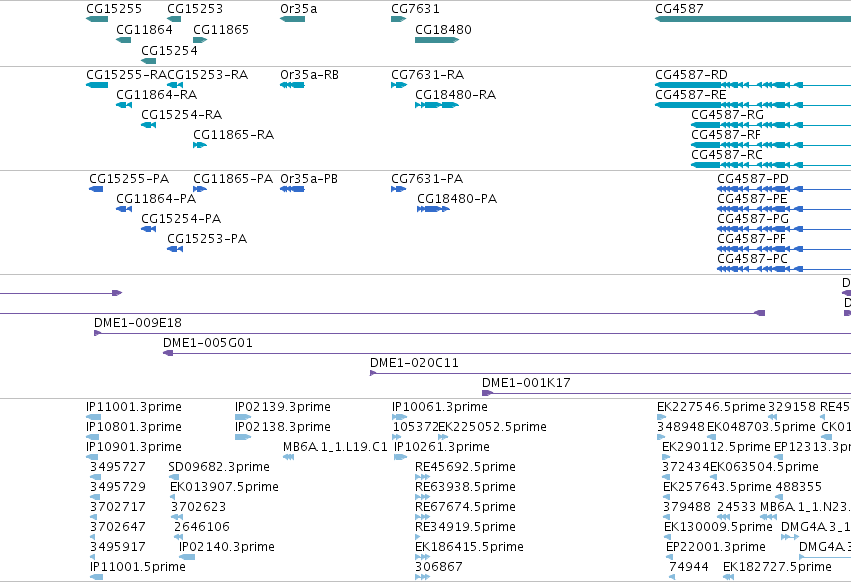Click EST RE63938.5prime
Image resolution: width=851 pixels, height=582 pixels.
(x=422, y=497)
